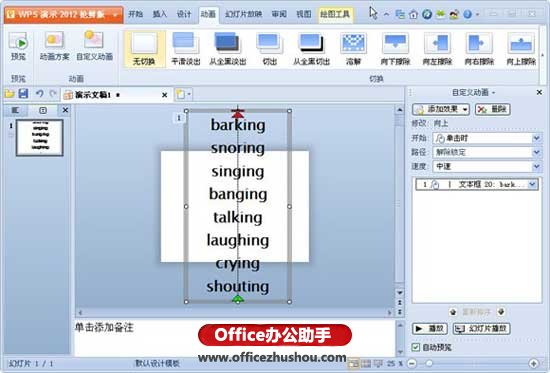Open the 设计 ribbon tab

pyautogui.click(x=184, y=14)
